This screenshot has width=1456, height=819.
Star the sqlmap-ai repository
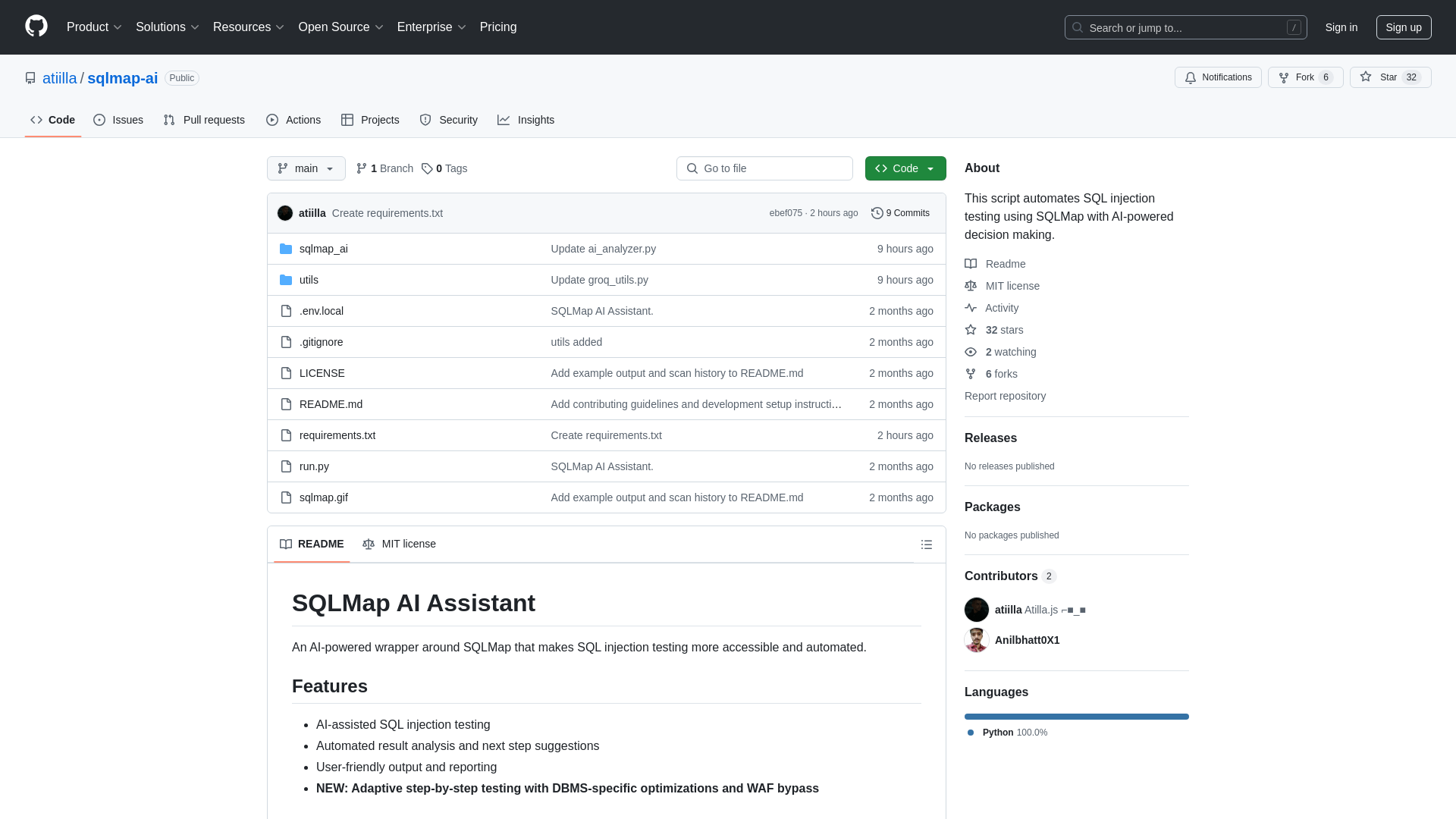(x=1390, y=77)
